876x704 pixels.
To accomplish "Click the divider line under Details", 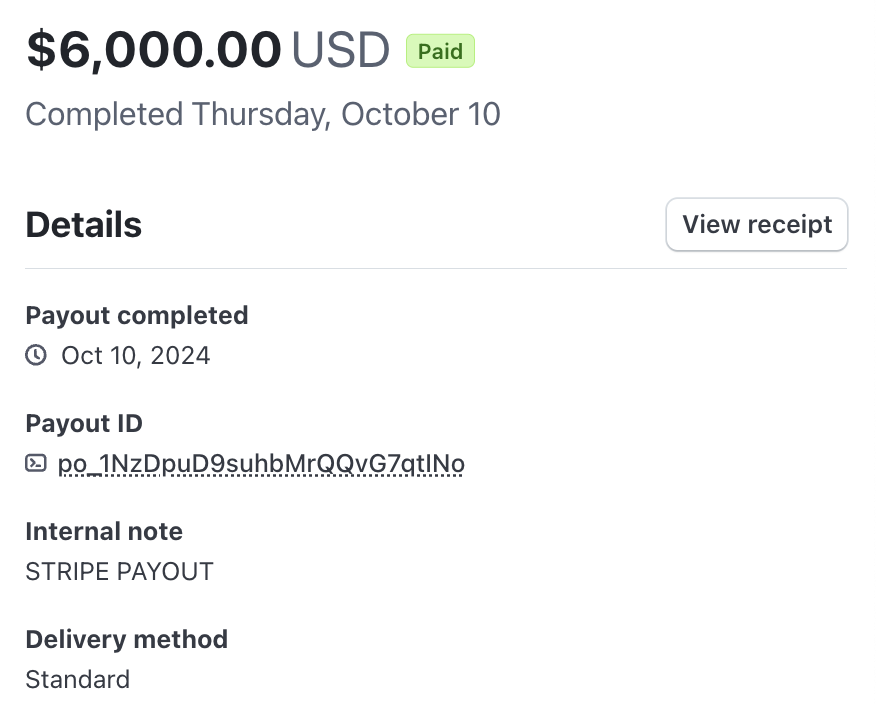I will click(436, 268).
